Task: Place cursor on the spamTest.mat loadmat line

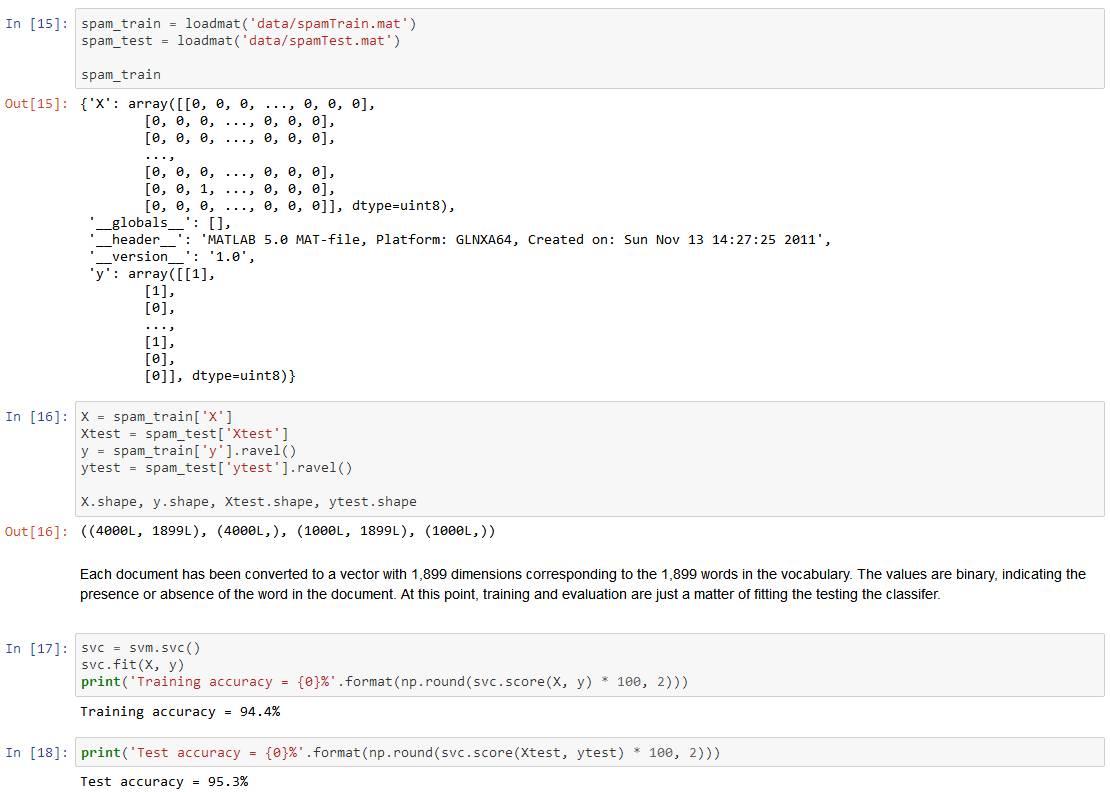Action: coord(240,40)
